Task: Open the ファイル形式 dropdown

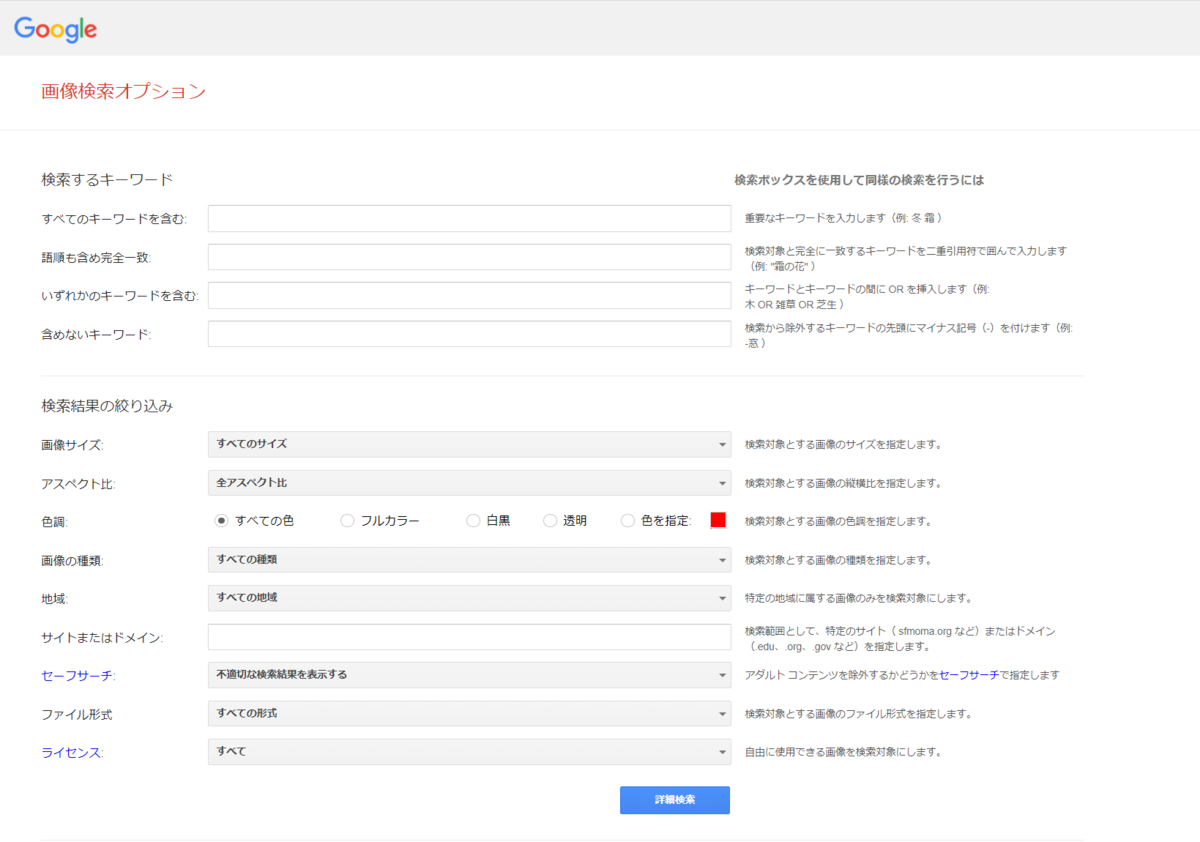Action: 470,713
